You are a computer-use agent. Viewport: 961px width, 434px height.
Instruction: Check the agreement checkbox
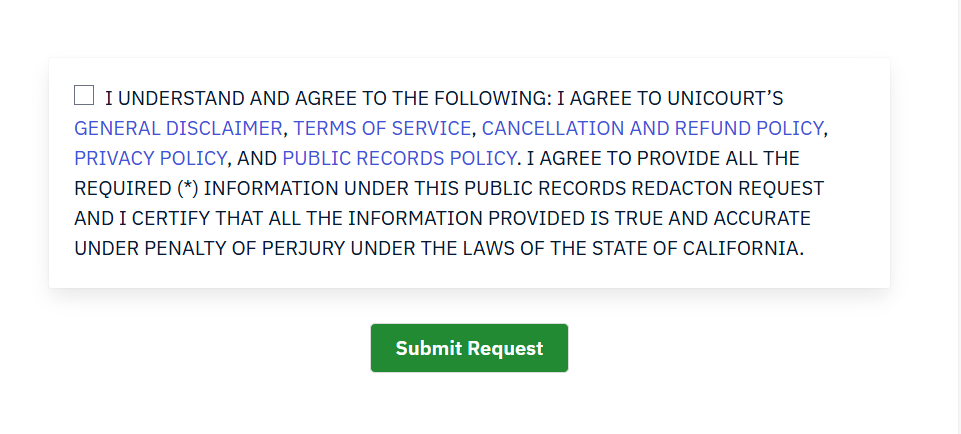pyautogui.click(x=84, y=96)
